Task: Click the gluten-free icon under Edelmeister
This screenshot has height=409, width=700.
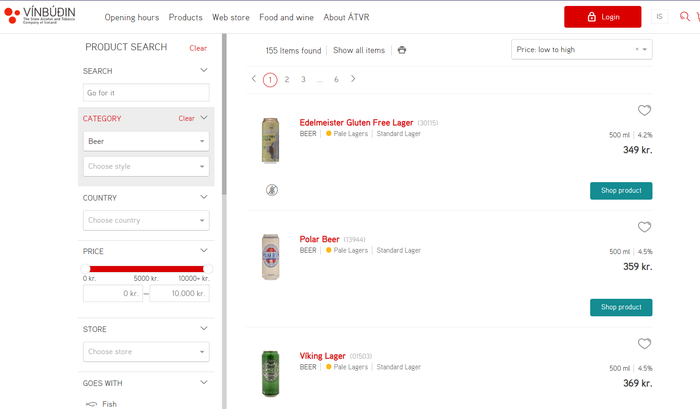Action: tap(272, 190)
